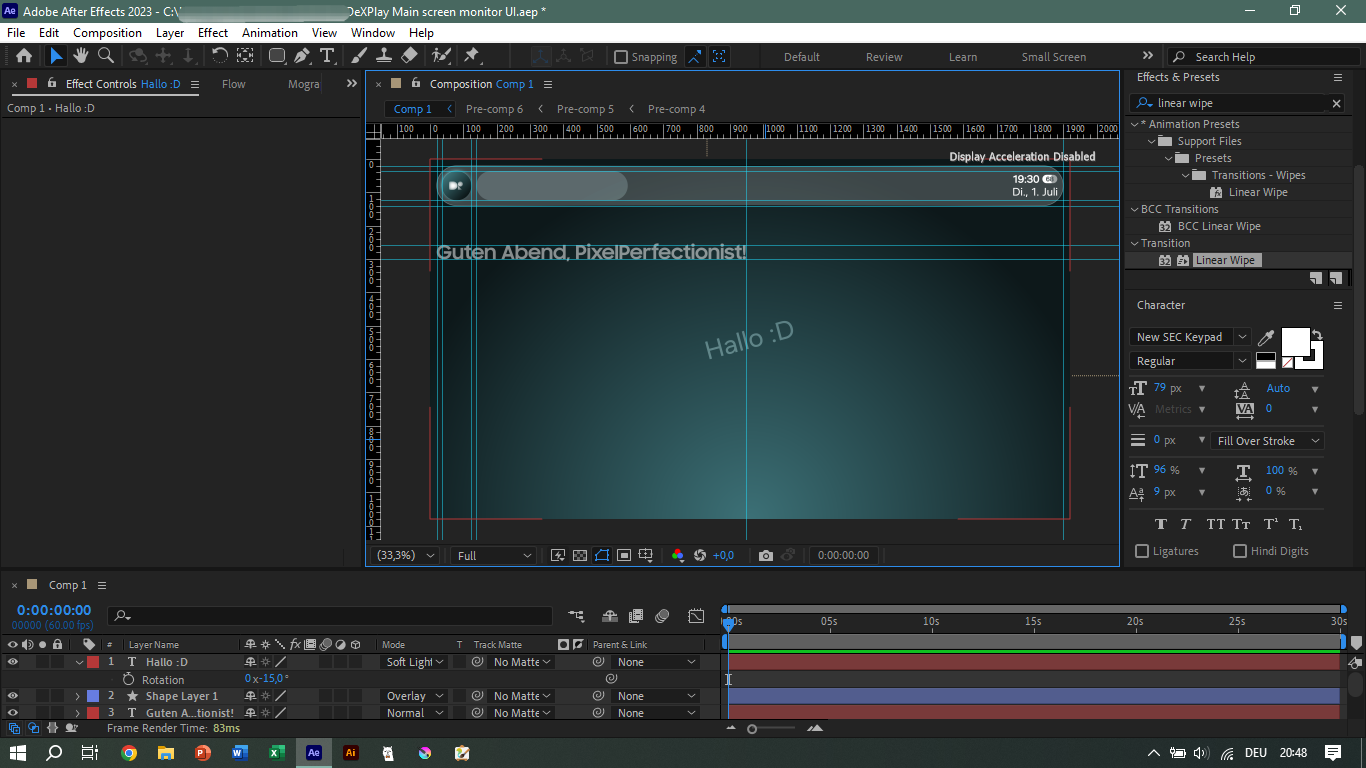The height and width of the screenshot is (768, 1366).
Task: Select the Hand tool
Action: (x=80, y=56)
